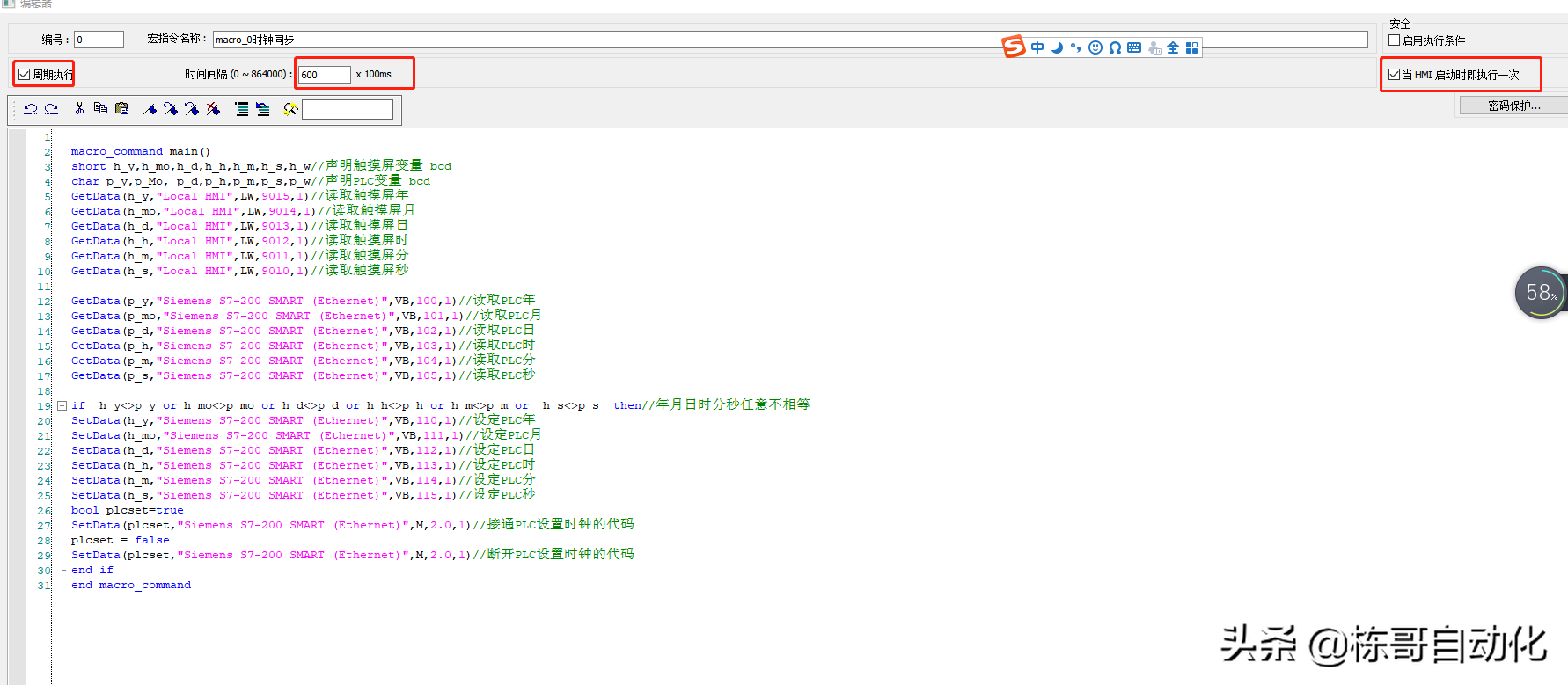Enable the 启用执行条件 checkbox
The height and width of the screenshot is (685, 1568).
tap(1395, 40)
